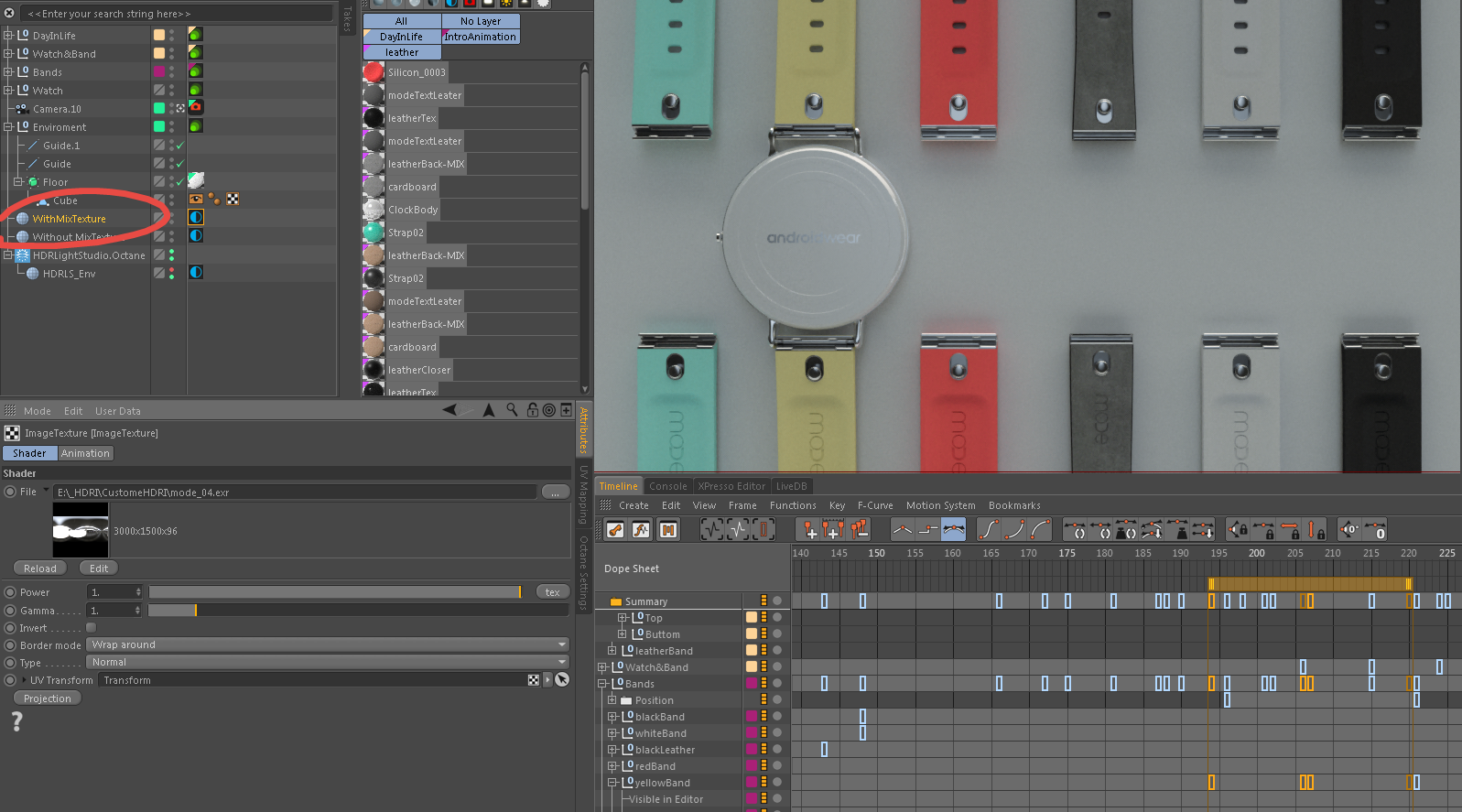The width and height of the screenshot is (1462, 812).
Task: Click the add marker icon in timeline toolbar
Action: point(809,529)
